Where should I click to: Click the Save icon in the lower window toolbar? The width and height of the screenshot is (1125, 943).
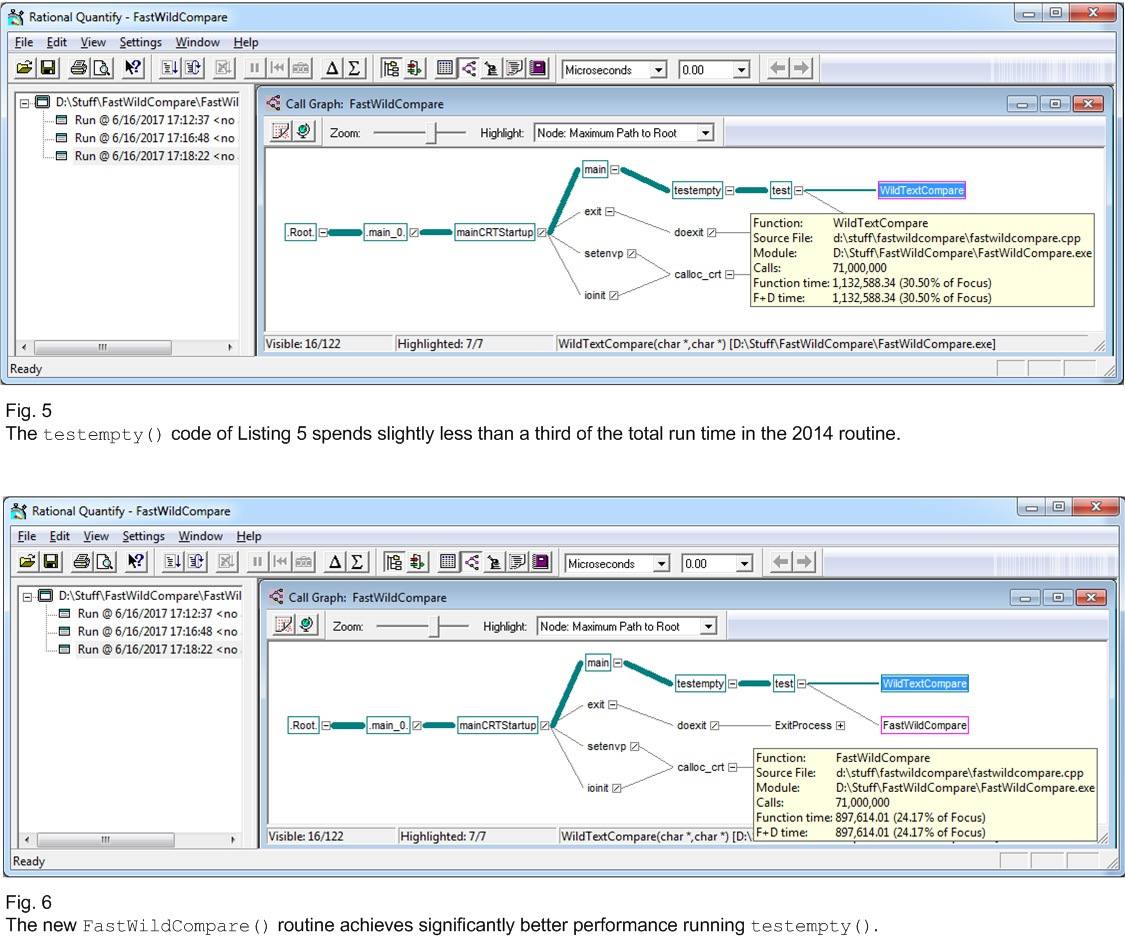[x=50, y=564]
